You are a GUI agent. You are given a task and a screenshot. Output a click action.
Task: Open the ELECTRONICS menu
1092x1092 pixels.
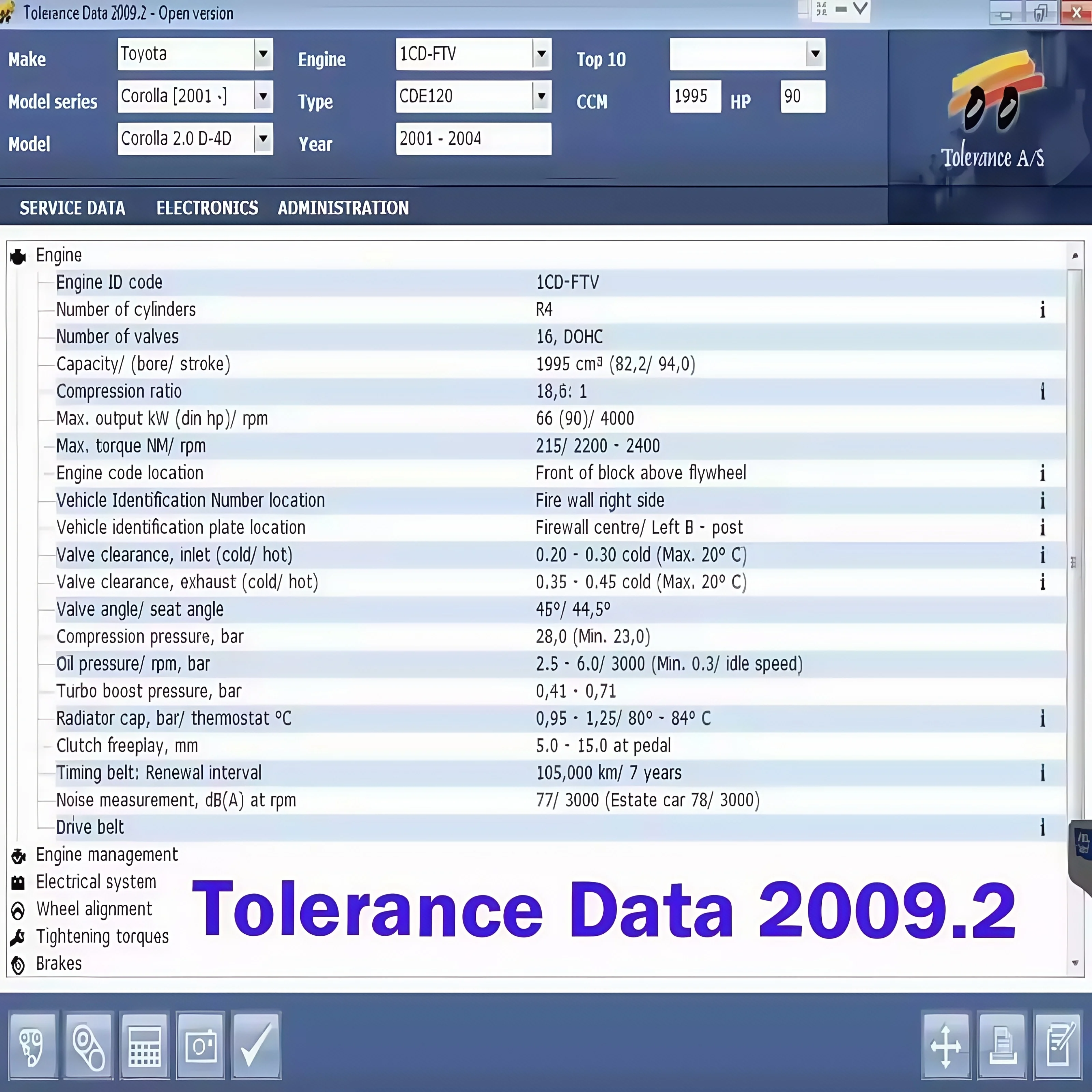point(207,208)
